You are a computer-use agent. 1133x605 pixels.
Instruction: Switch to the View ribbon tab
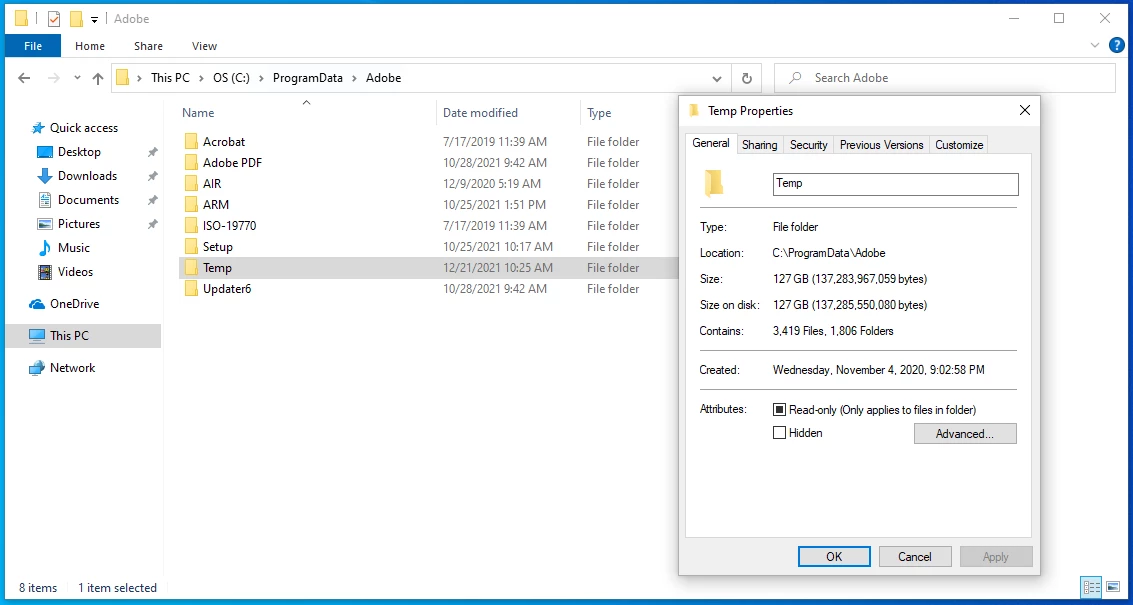pos(204,46)
